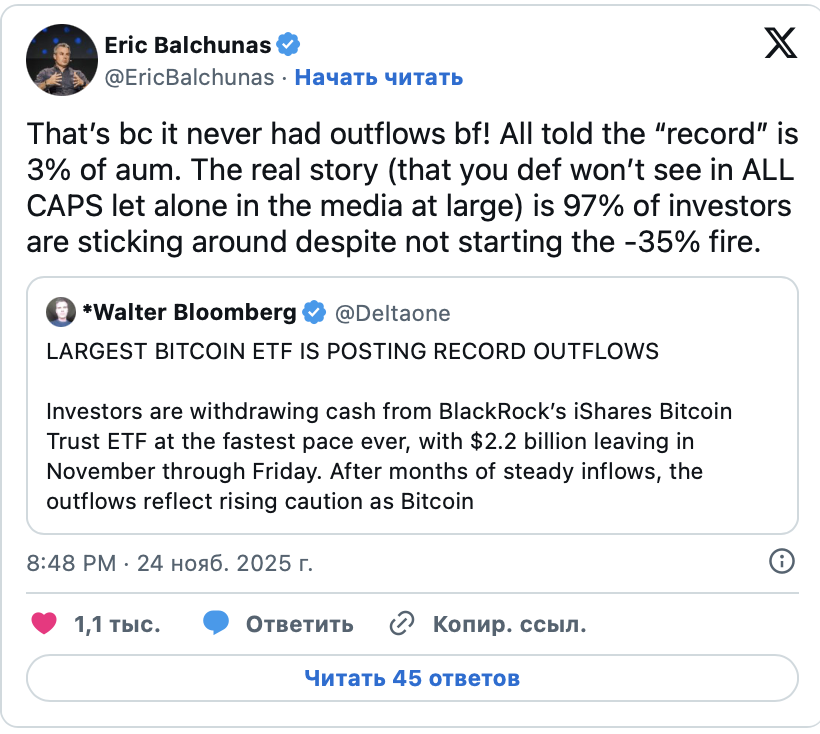Click the copy link chain icon
Viewport: 820px width, 734px height.
tap(402, 623)
